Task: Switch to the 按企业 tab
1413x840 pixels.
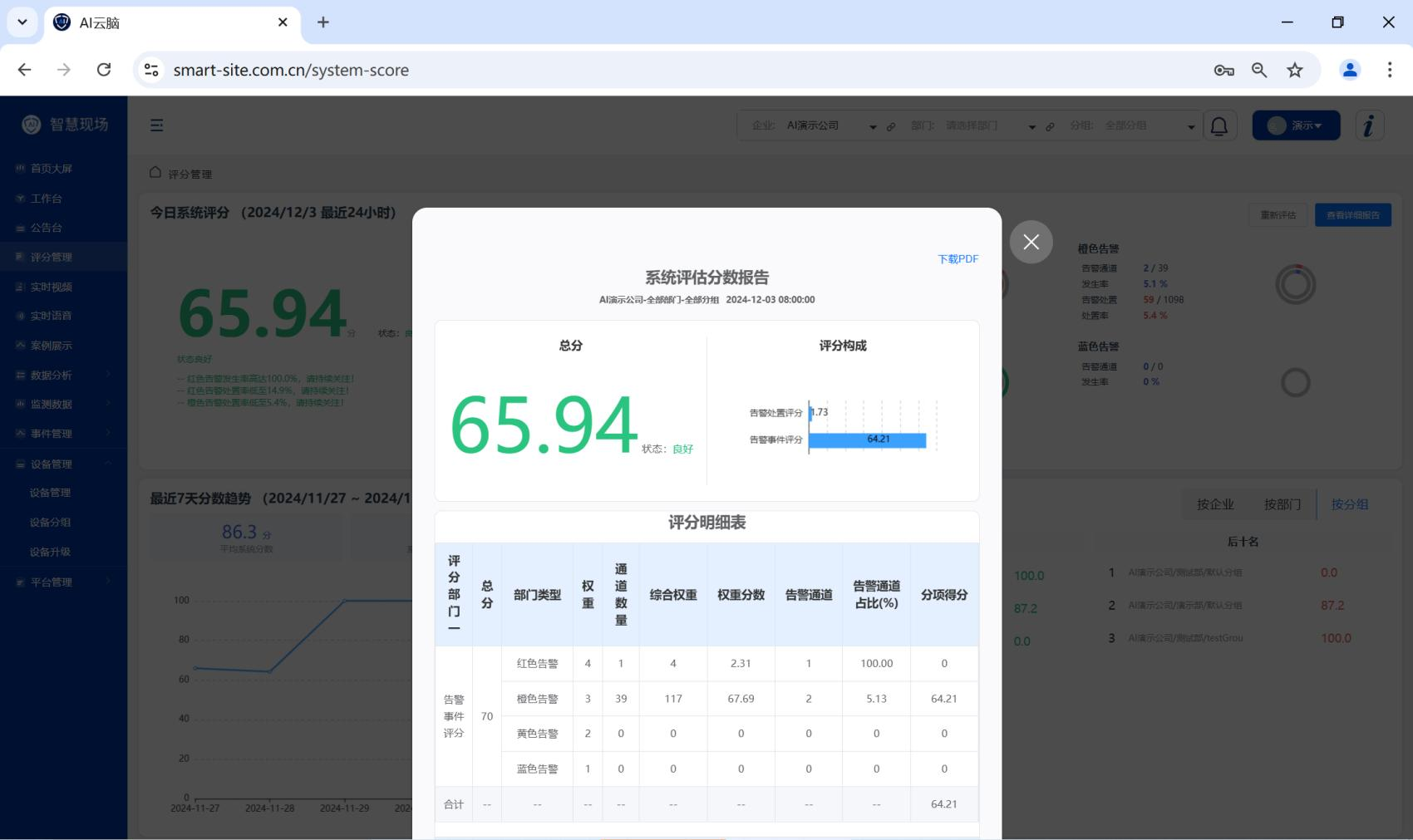Action: pyautogui.click(x=1215, y=504)
